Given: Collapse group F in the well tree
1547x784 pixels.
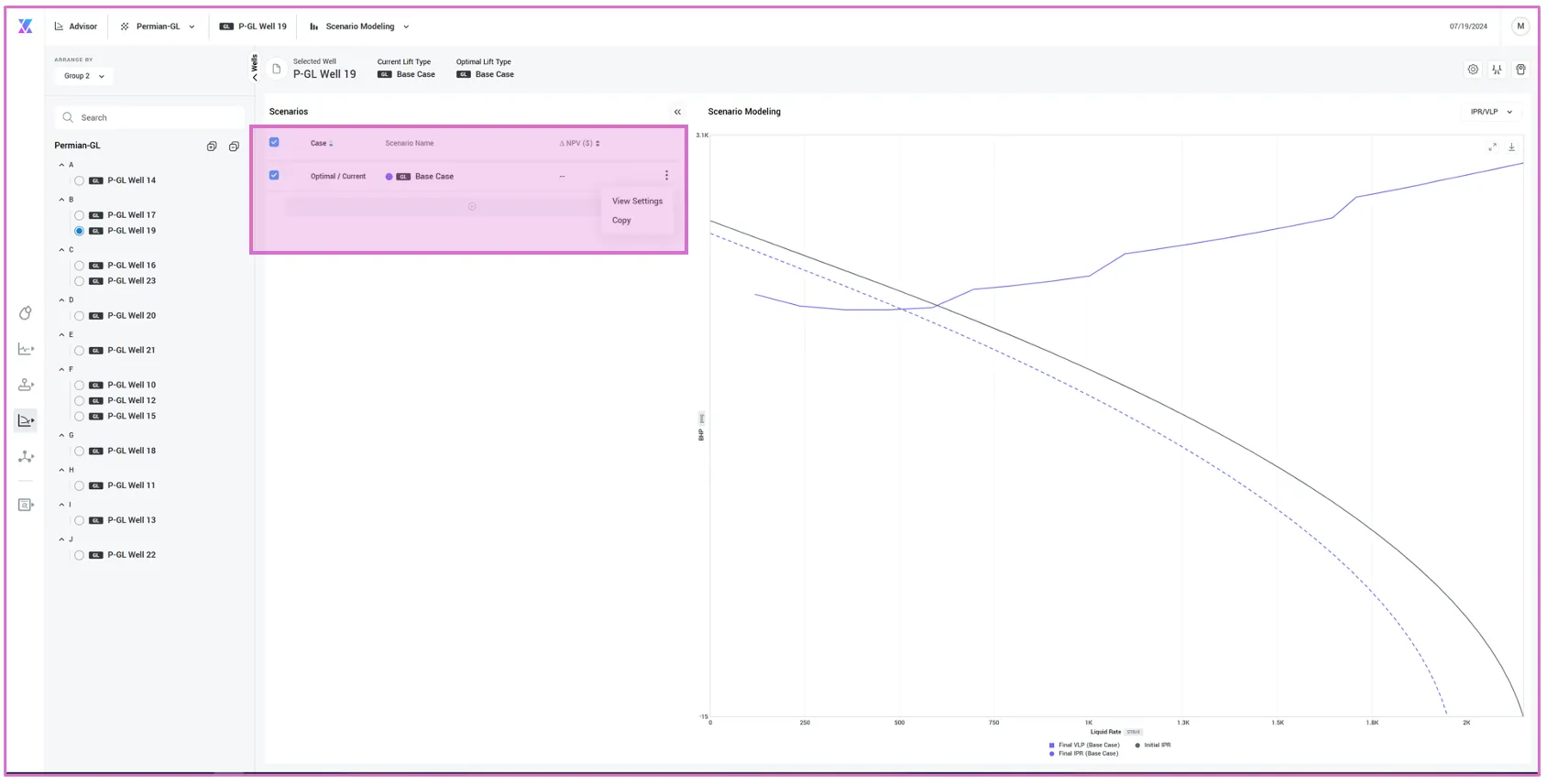Looking at the screenshot, I should pyautogui.click(x=61, y=370).
